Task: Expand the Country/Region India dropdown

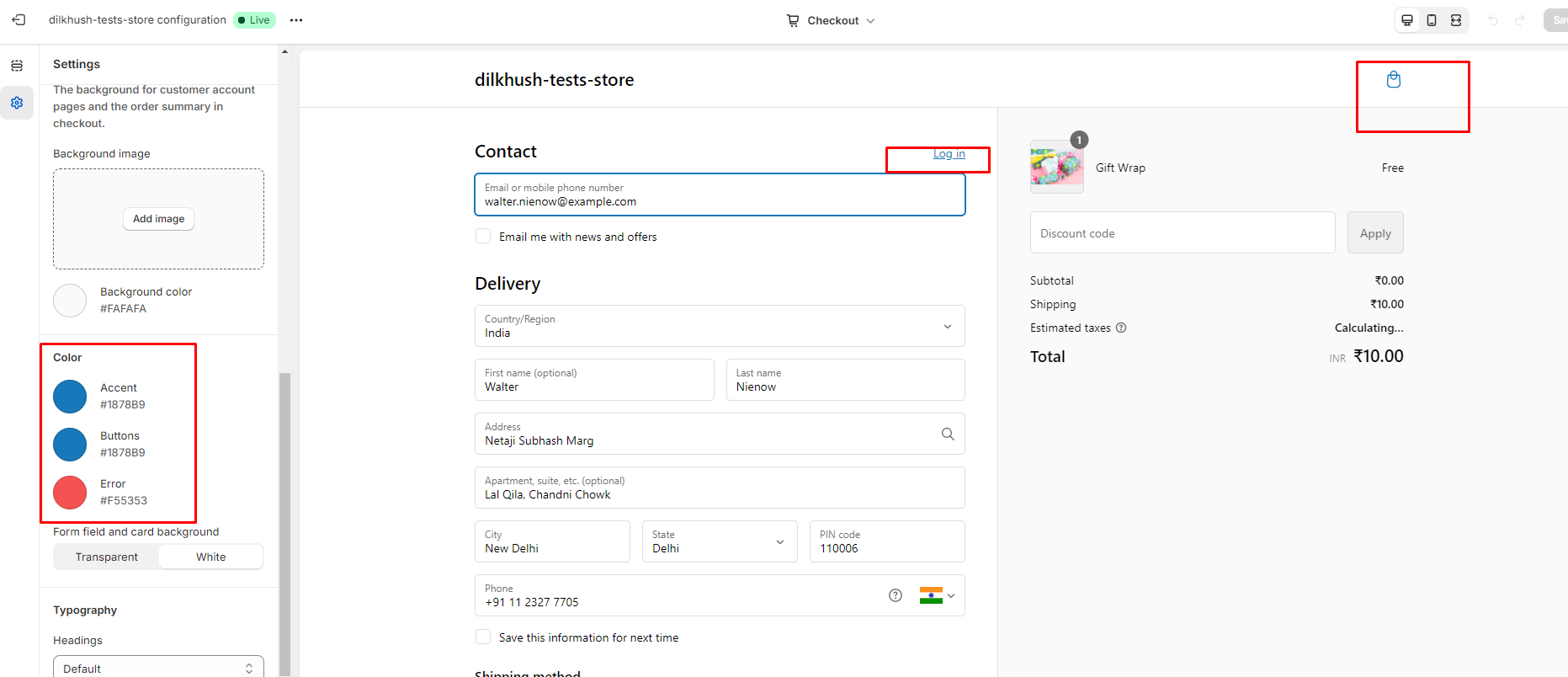Action: click(x=720, y=326)
